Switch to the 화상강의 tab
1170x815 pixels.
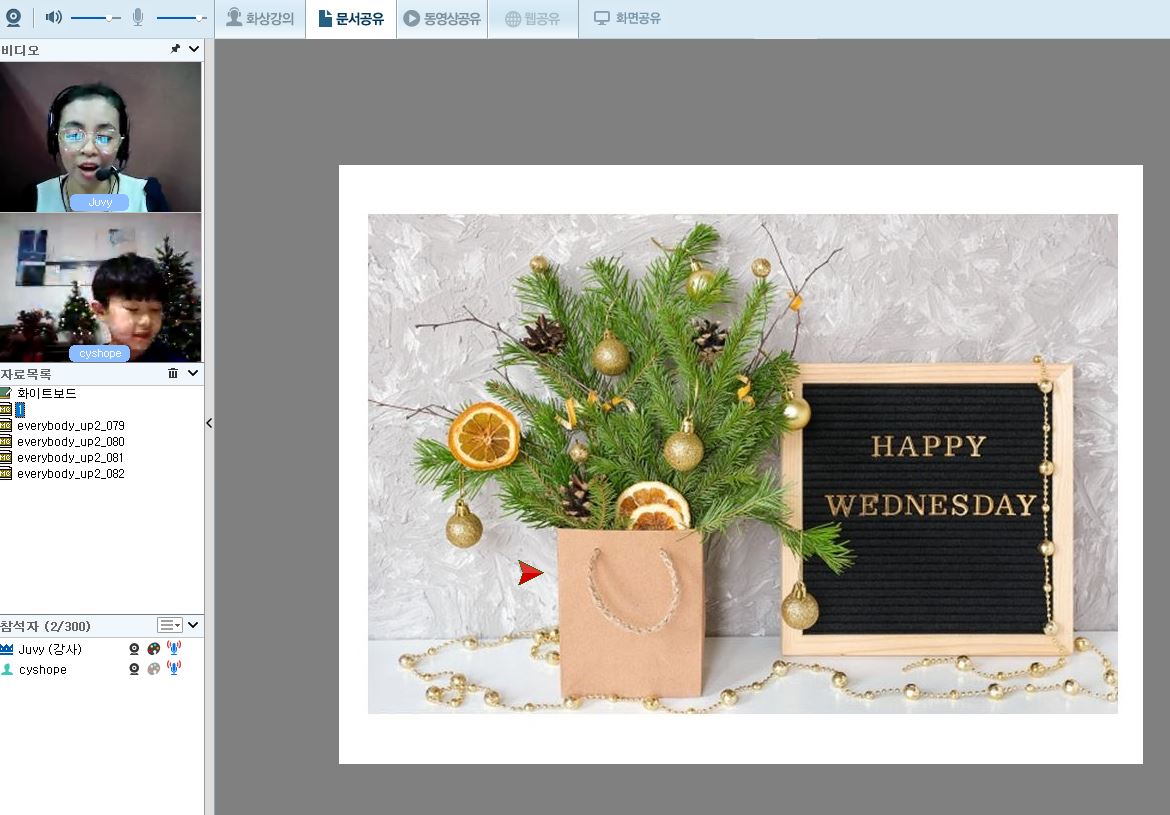point(260,18)
